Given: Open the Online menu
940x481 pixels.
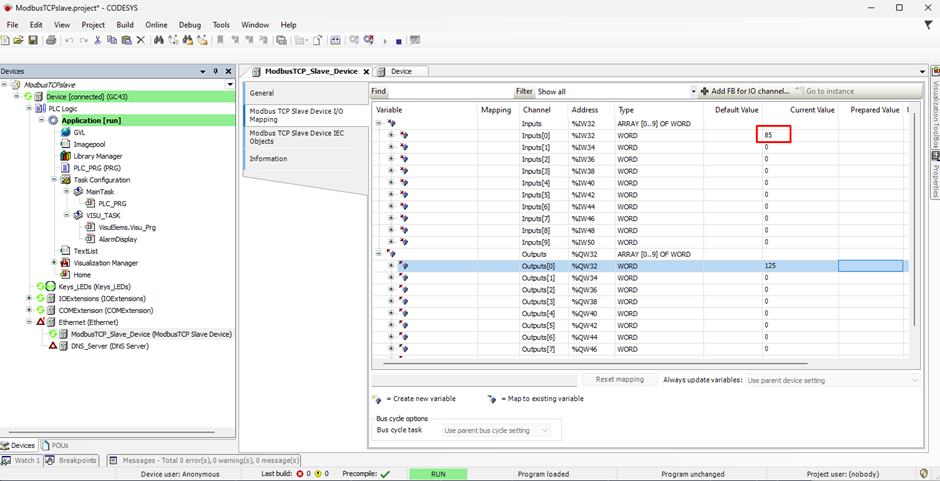Looking at the screenshot, I should click(156, 25).
